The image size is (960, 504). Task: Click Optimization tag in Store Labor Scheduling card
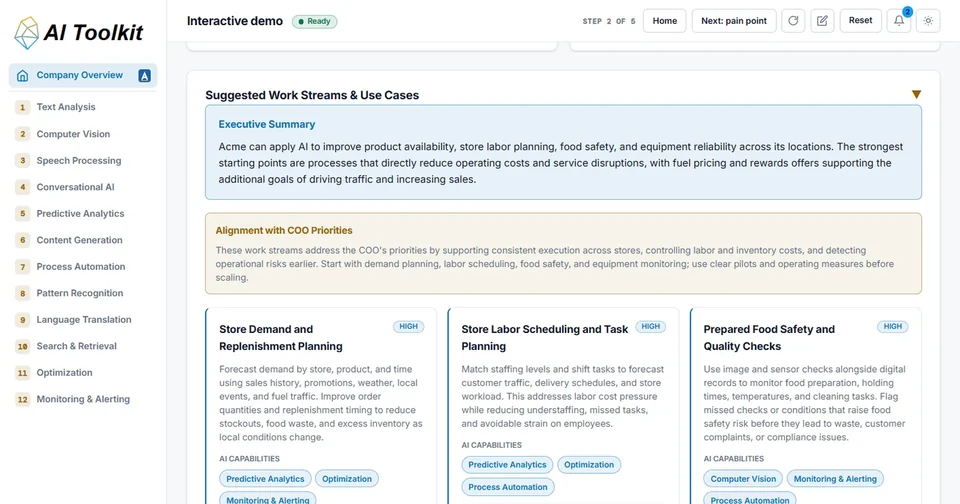589,465
